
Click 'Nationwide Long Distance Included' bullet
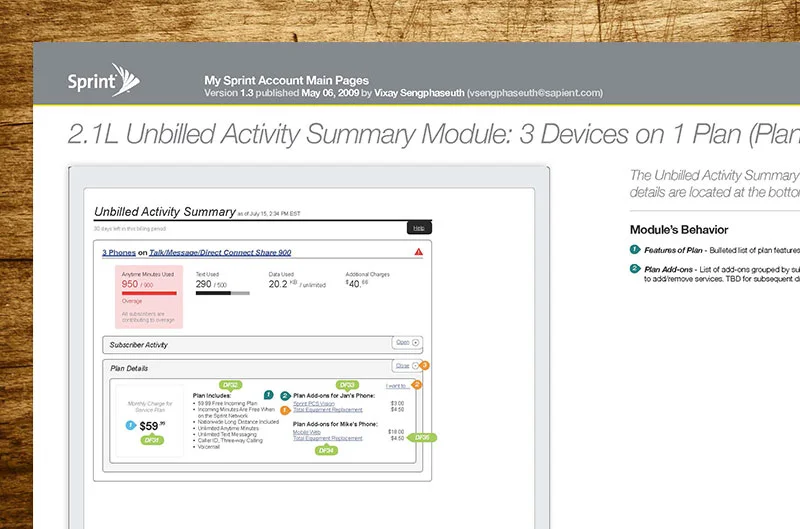coord(238,422)
